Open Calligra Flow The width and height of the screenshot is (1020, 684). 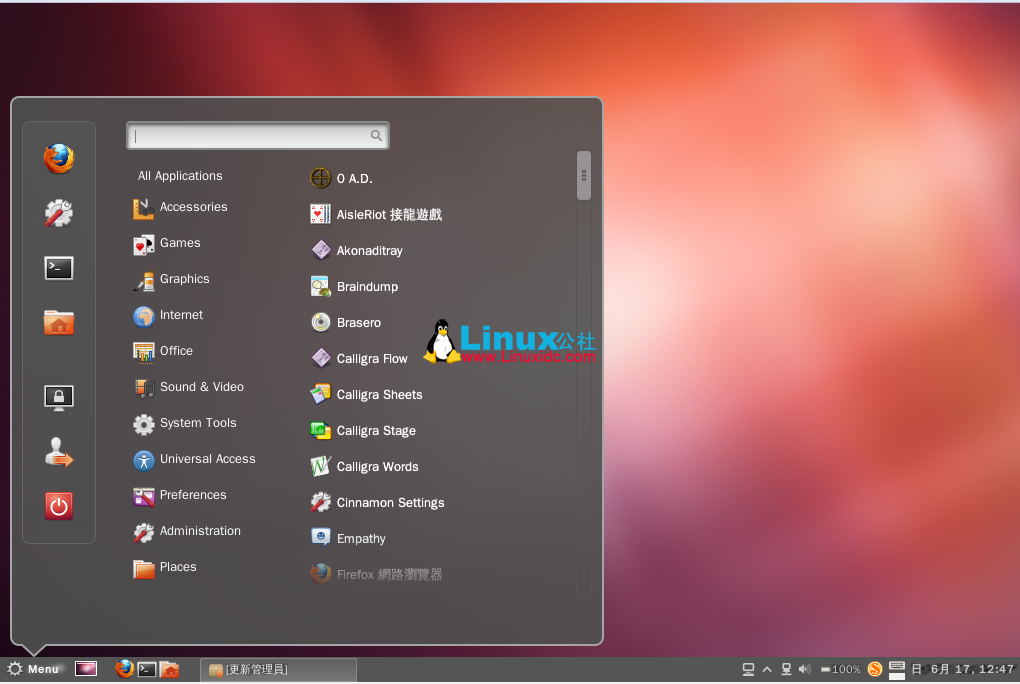(358, 359)
